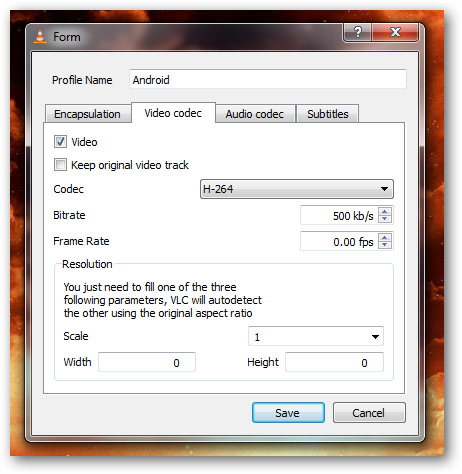Open the Codec H-264 dropdown
This screenshot has width=462, height=474.
coord(297,189)
